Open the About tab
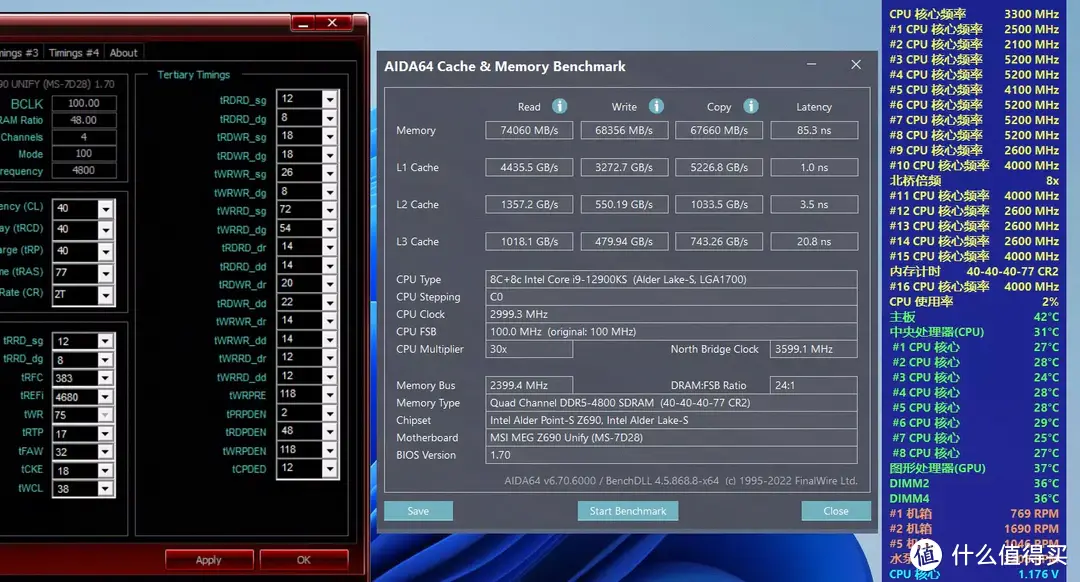Image resolution: width=1080 pixels, height=582 pixels. [x=123, y=52]
